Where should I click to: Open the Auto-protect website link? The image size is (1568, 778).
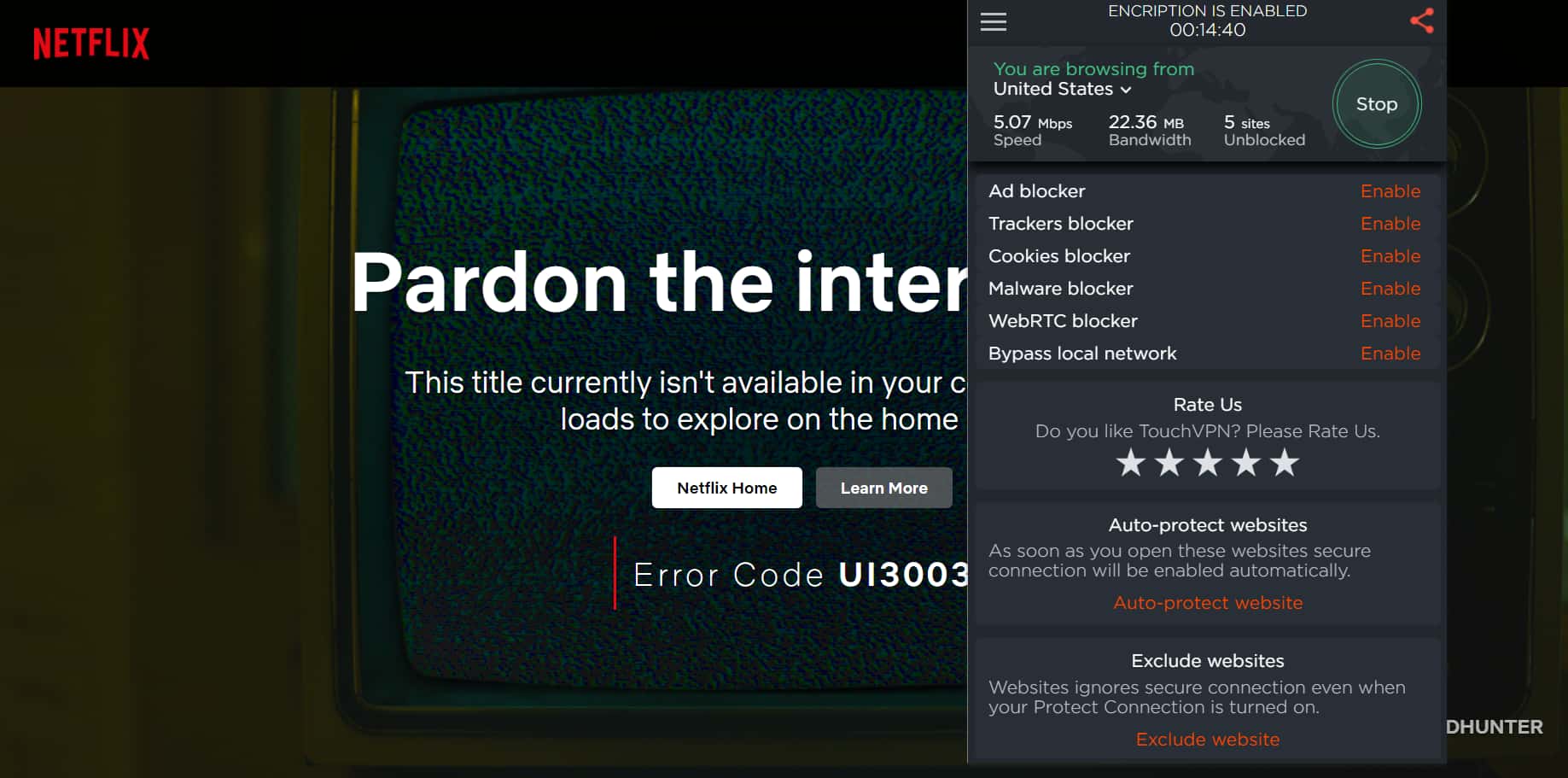1208,603
